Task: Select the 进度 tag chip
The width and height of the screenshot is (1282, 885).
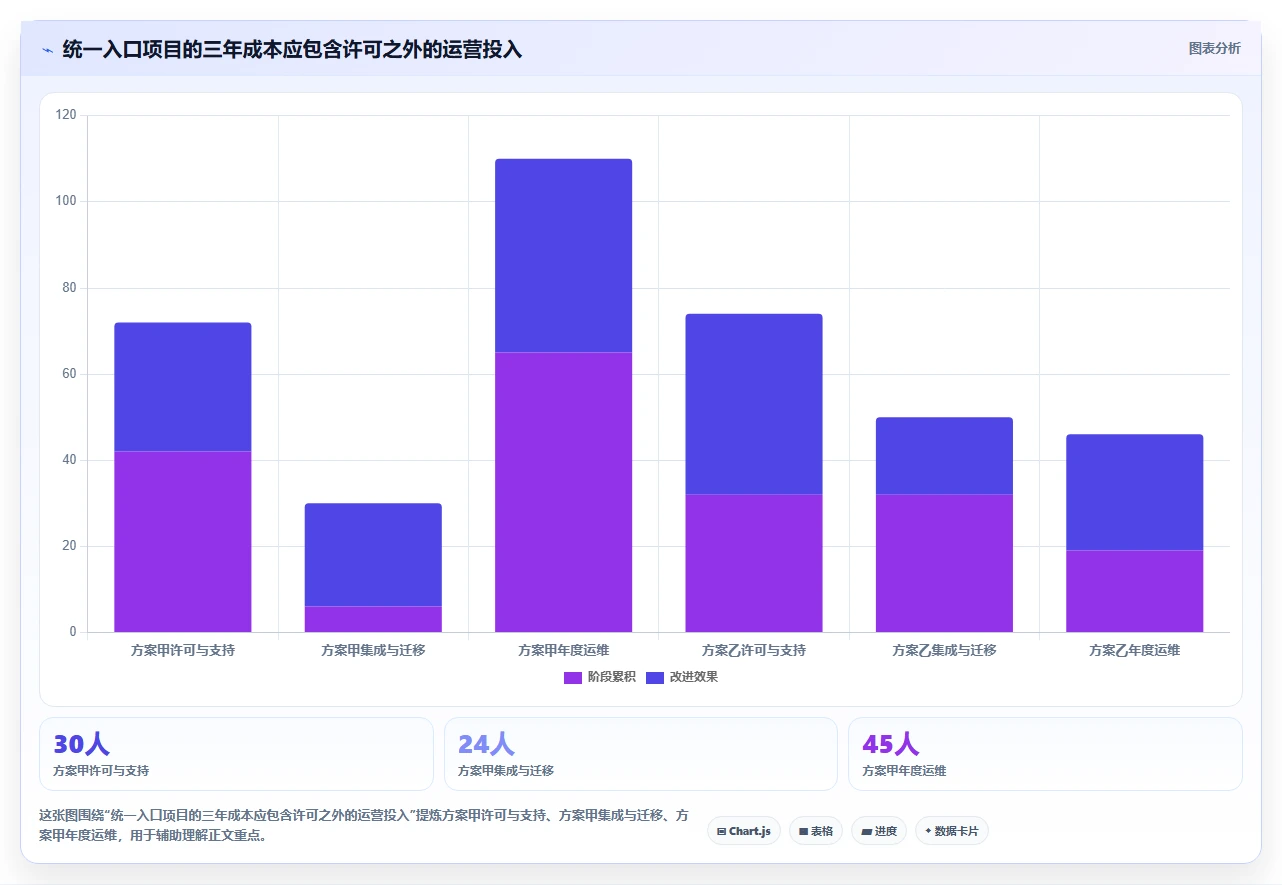Action: [x=879, y=831]
